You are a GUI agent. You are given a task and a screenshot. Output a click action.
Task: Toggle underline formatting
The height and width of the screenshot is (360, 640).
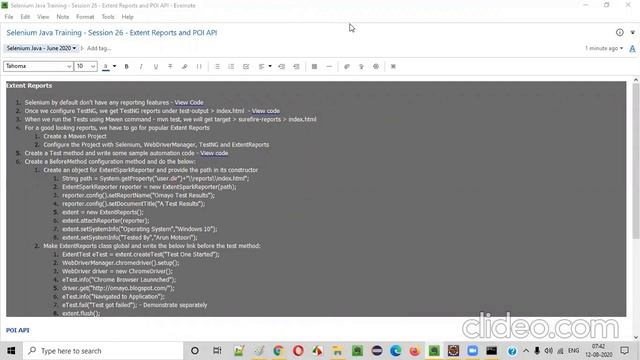click(156, 67)
